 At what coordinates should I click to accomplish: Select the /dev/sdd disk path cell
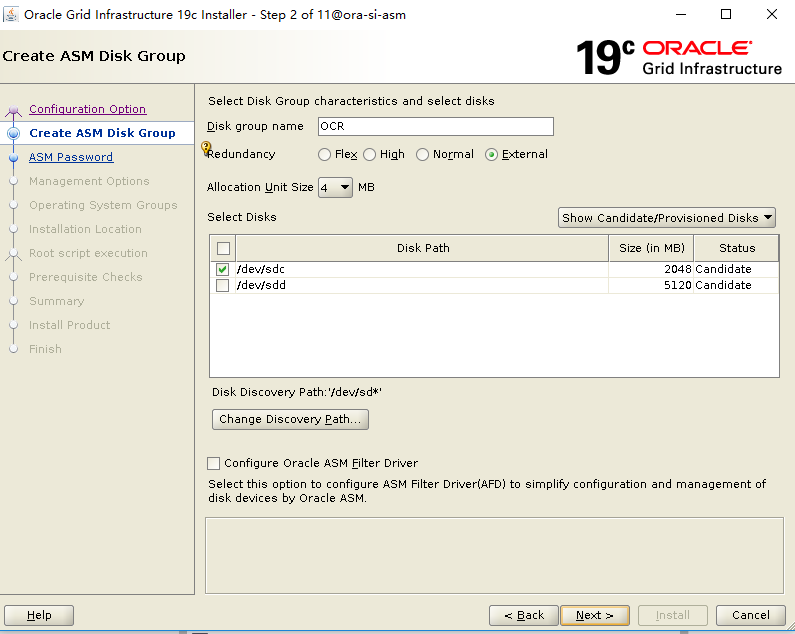[x=422, y=286]
